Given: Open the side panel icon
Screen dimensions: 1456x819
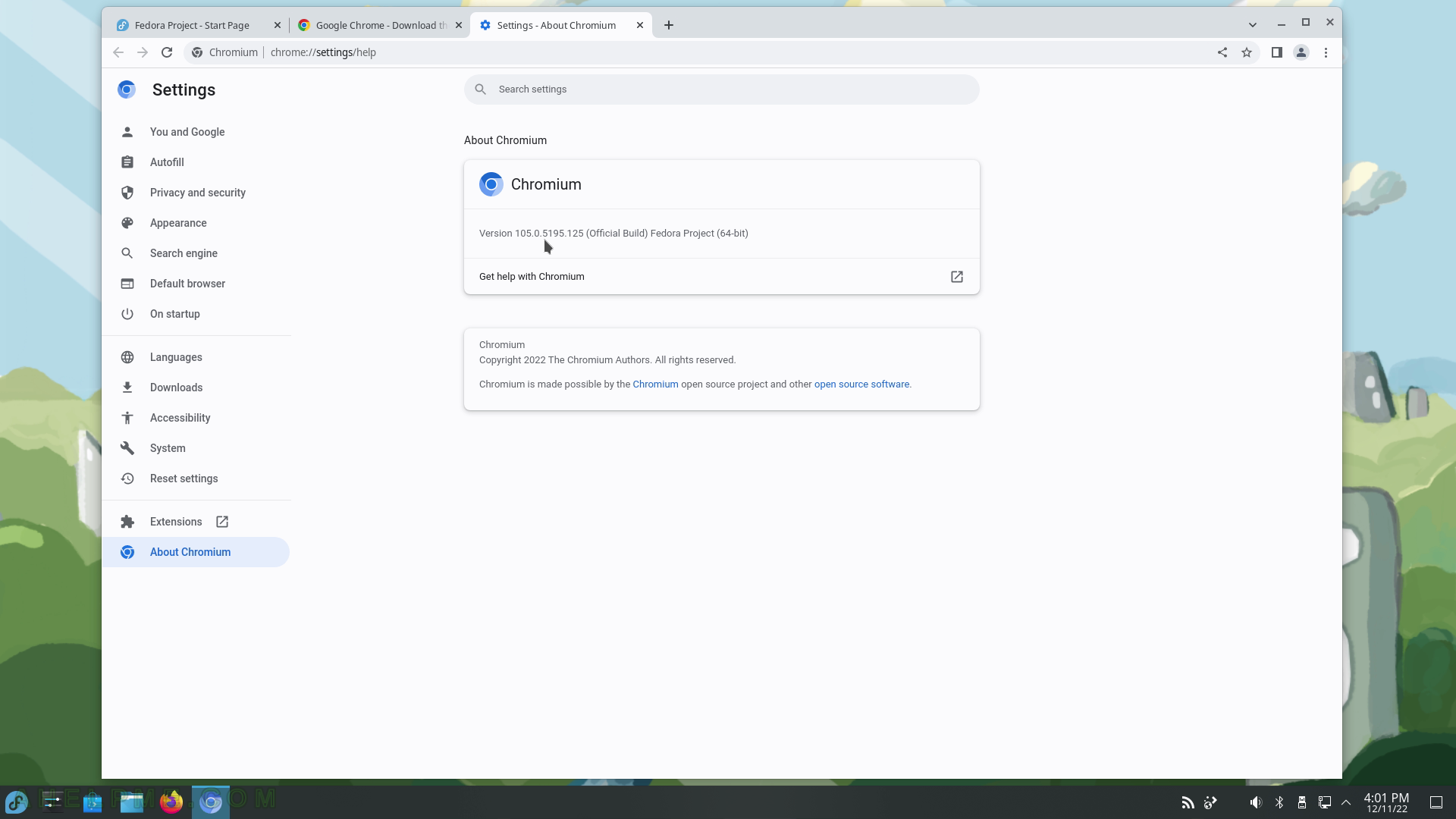Looking at the screenshot, I should tap(1277, 52).
